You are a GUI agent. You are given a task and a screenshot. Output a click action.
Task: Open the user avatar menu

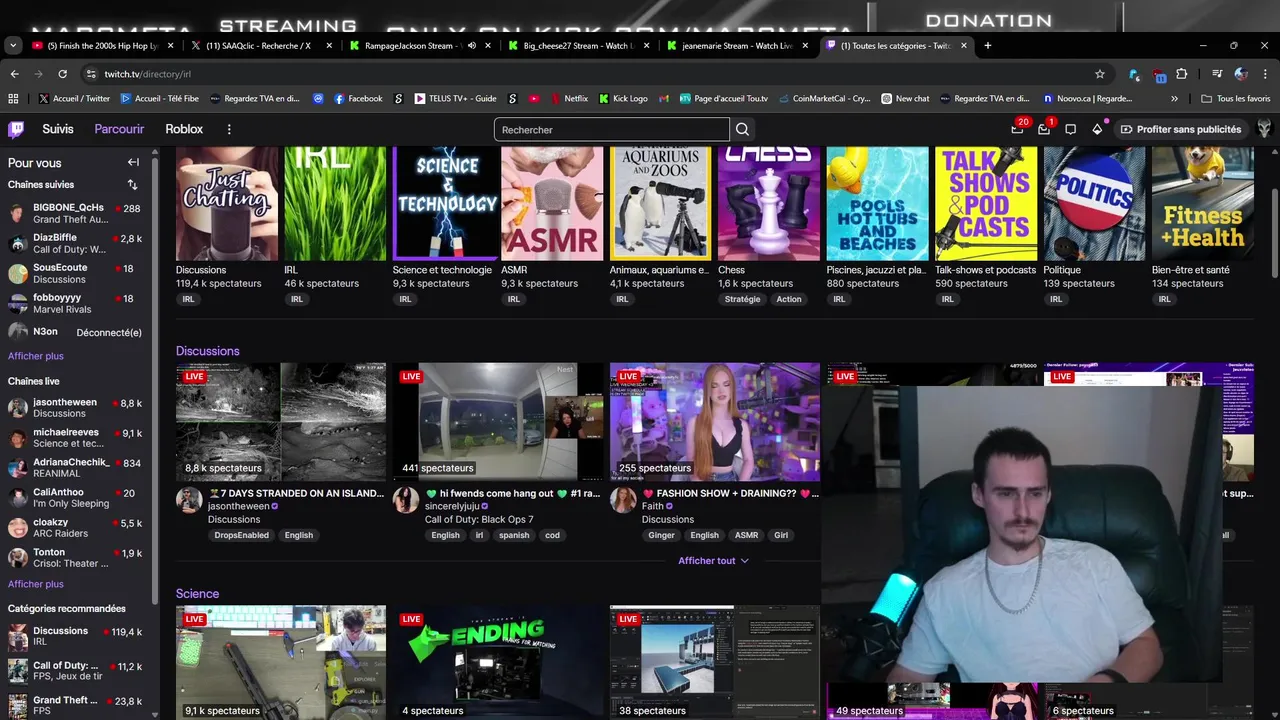(x=1264, y=129)
